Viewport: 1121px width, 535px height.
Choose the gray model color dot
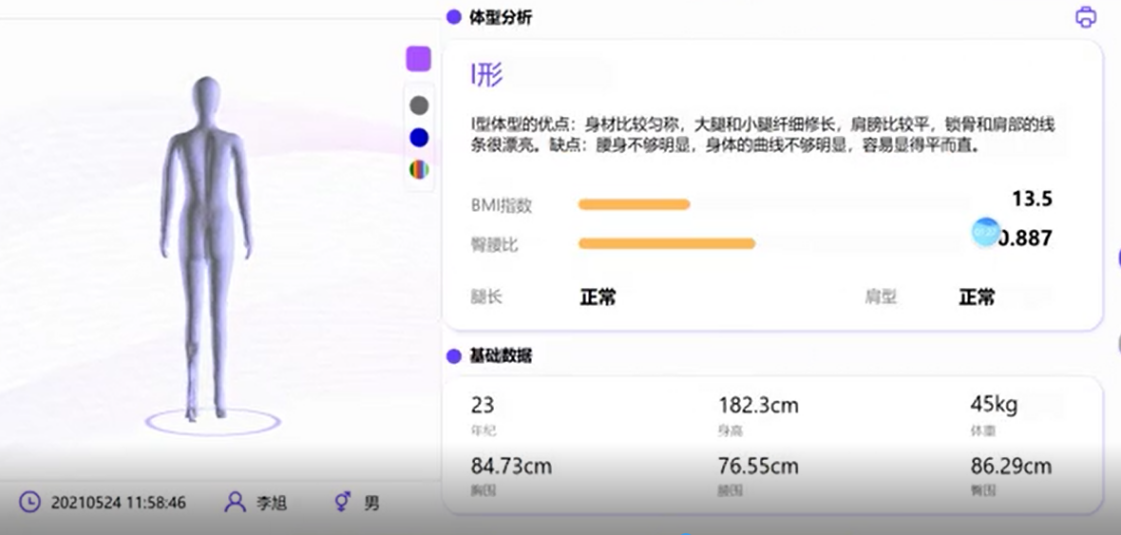pos(419,105)
